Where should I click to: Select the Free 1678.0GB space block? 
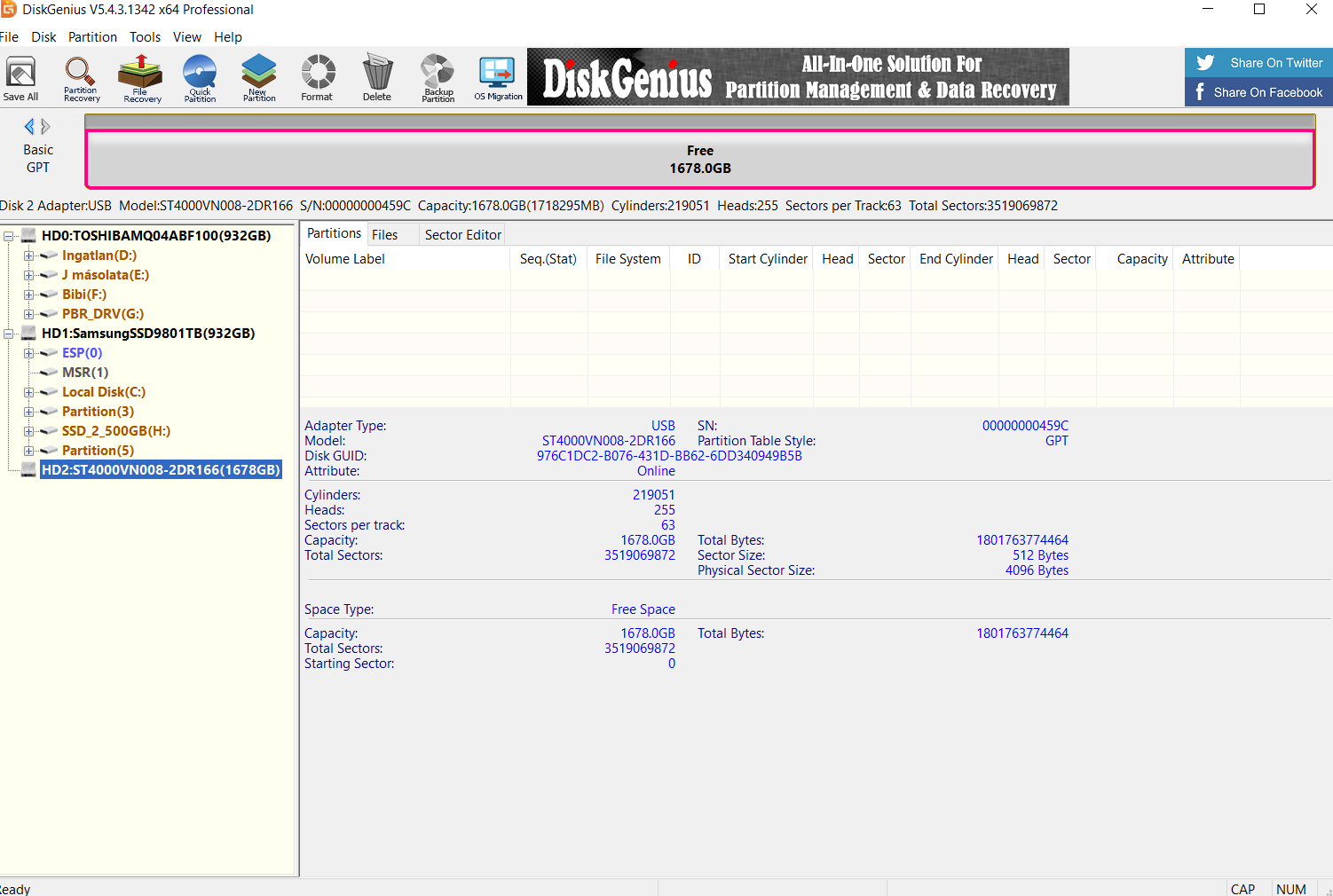[x=699, y=160]
